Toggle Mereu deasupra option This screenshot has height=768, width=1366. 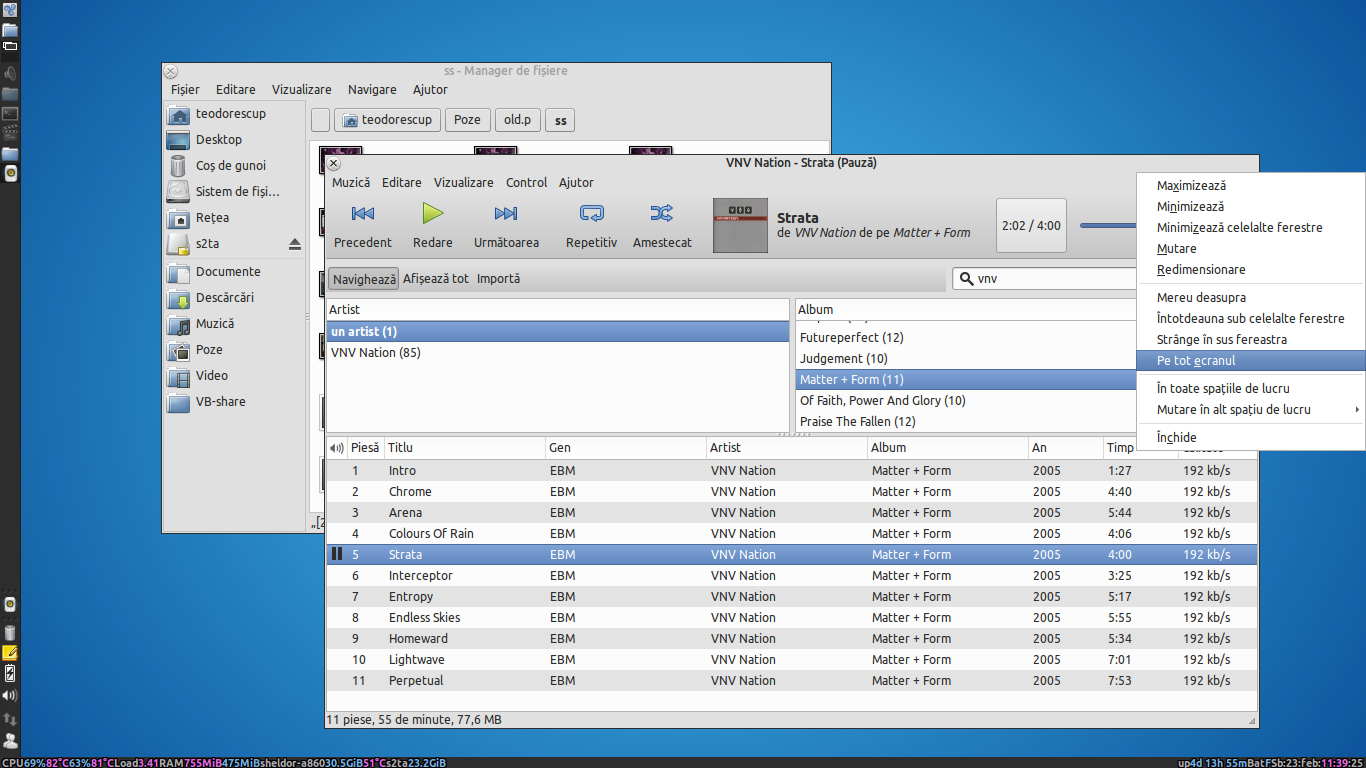[x=1251, y=298]
